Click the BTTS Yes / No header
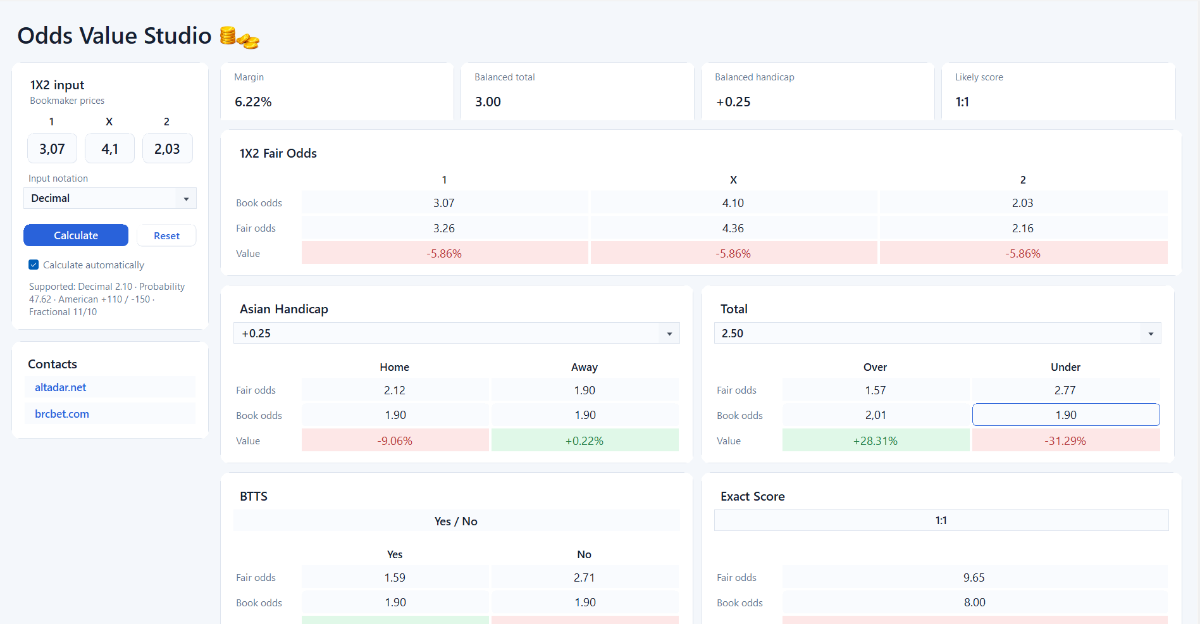1200x624 pixels. pyautogui.click(x=456, y=521)
